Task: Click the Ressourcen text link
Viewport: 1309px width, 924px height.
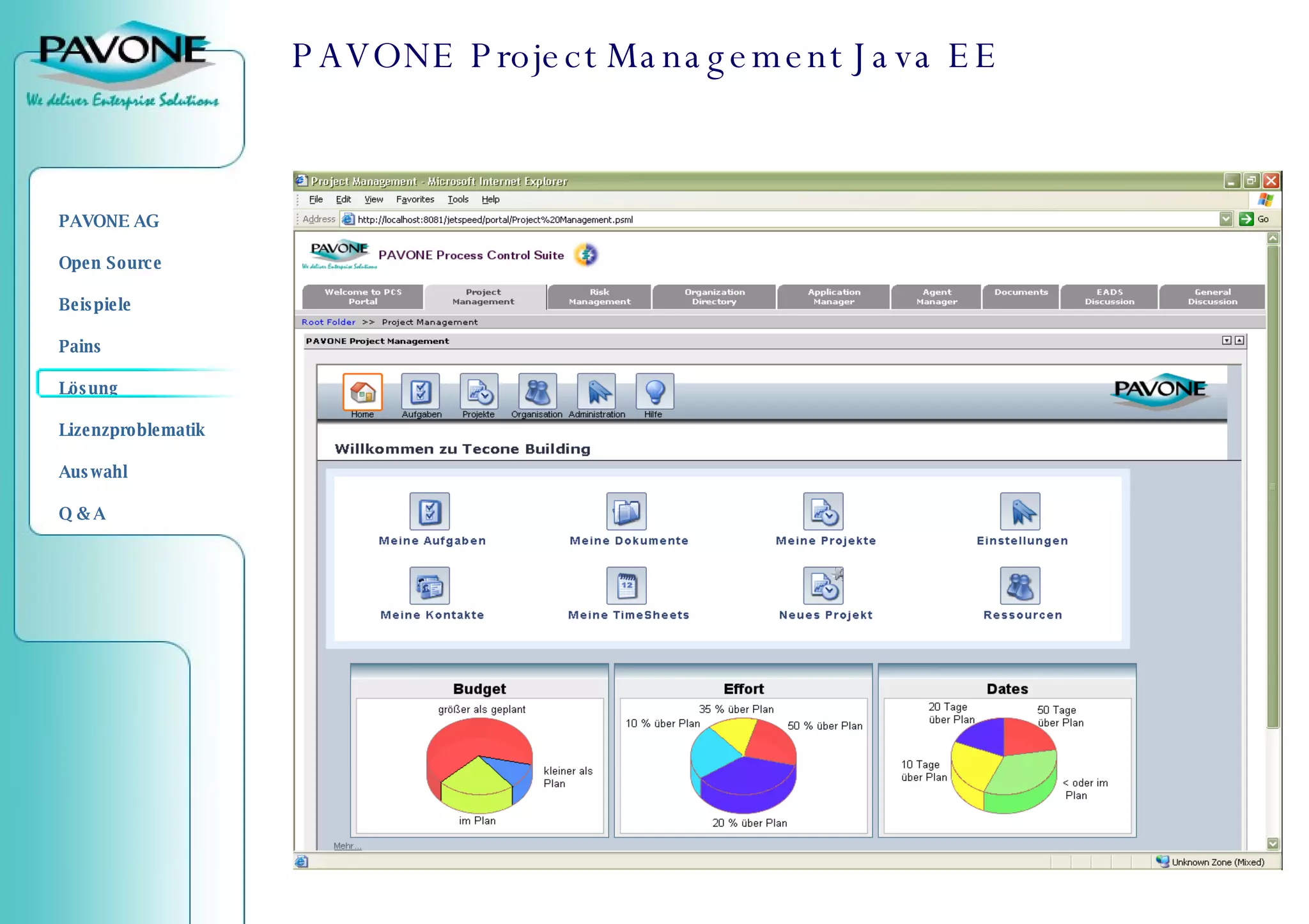Action: (x=1023, y=615)
